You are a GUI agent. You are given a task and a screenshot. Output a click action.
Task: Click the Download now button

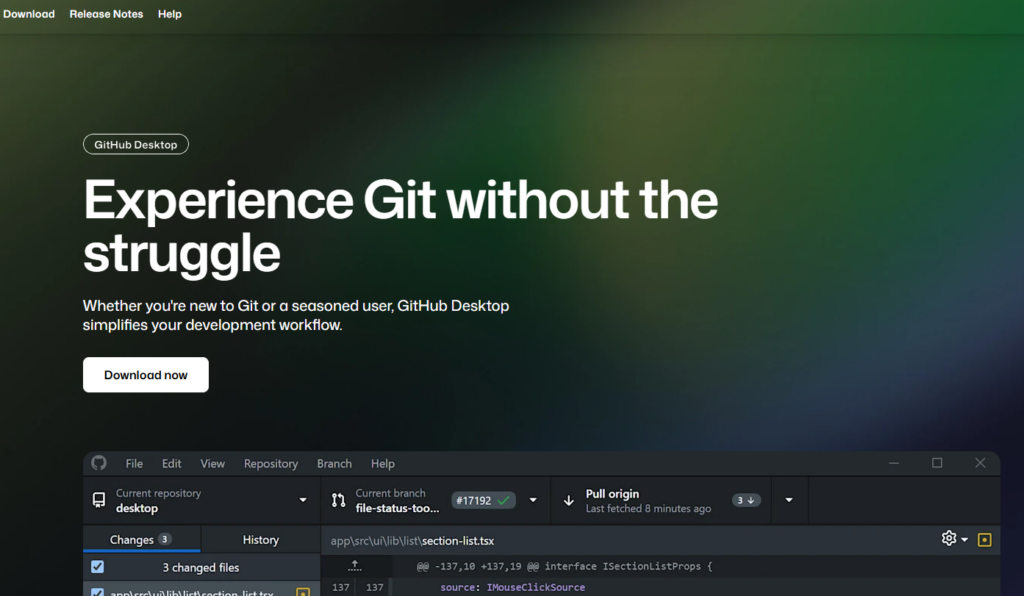(x=145, y=374)
